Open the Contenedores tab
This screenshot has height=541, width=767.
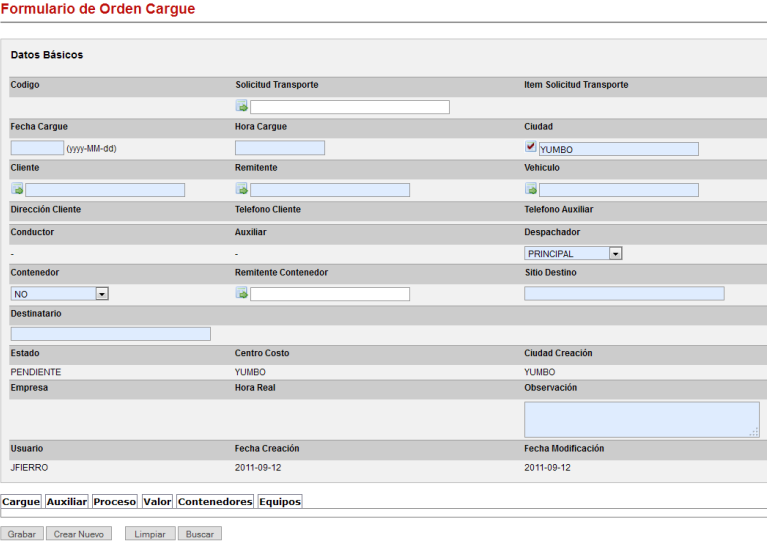tap(215, 502)
